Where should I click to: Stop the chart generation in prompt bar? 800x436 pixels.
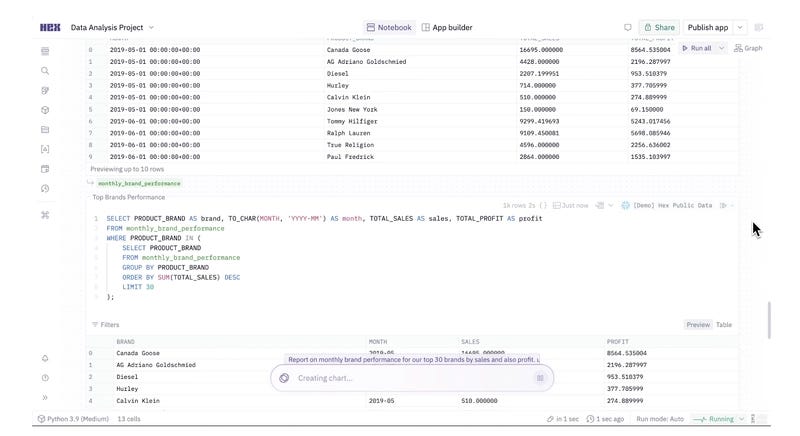[x=540, y=378]
